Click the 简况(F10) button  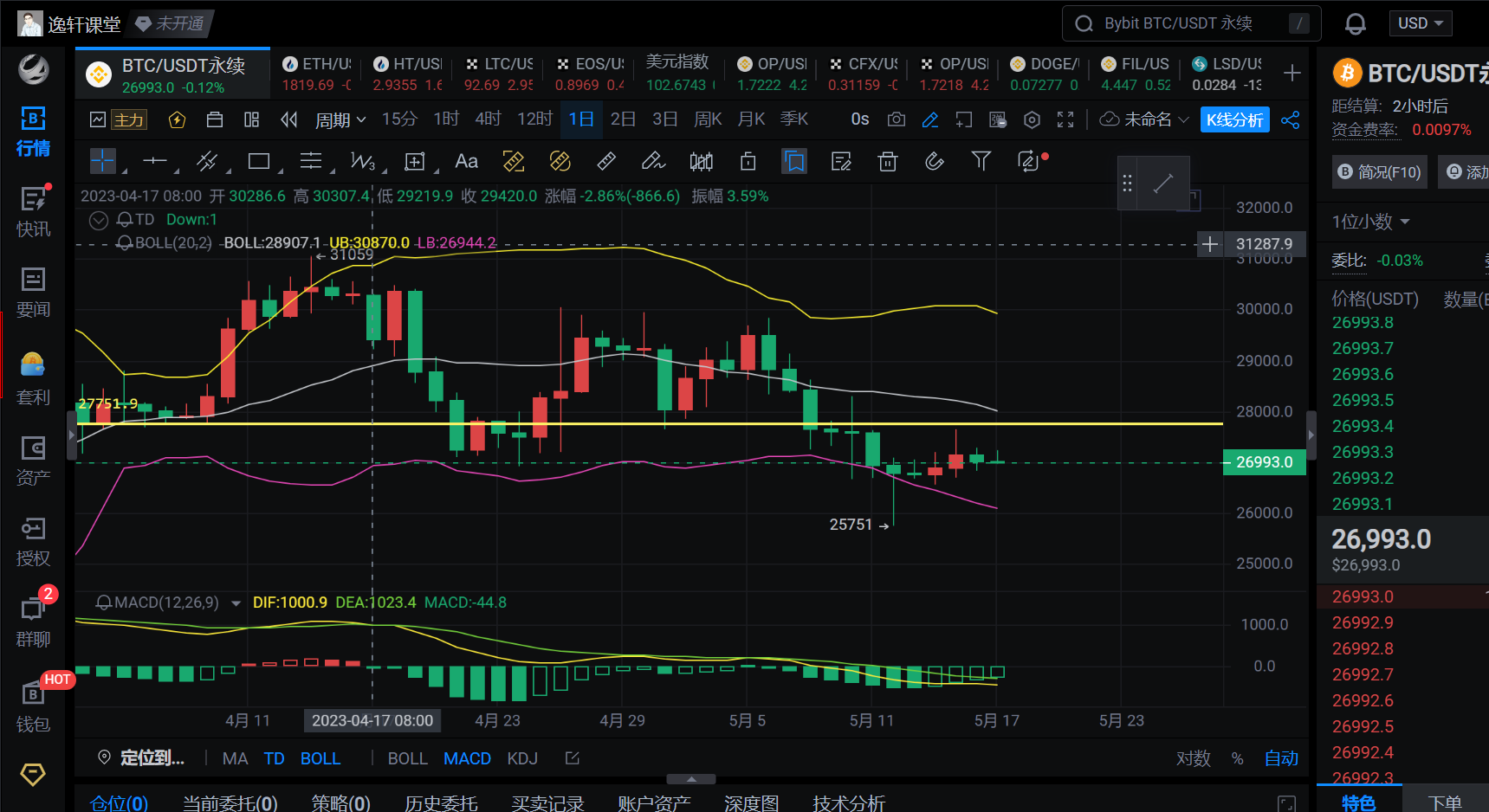[1380, 172]
